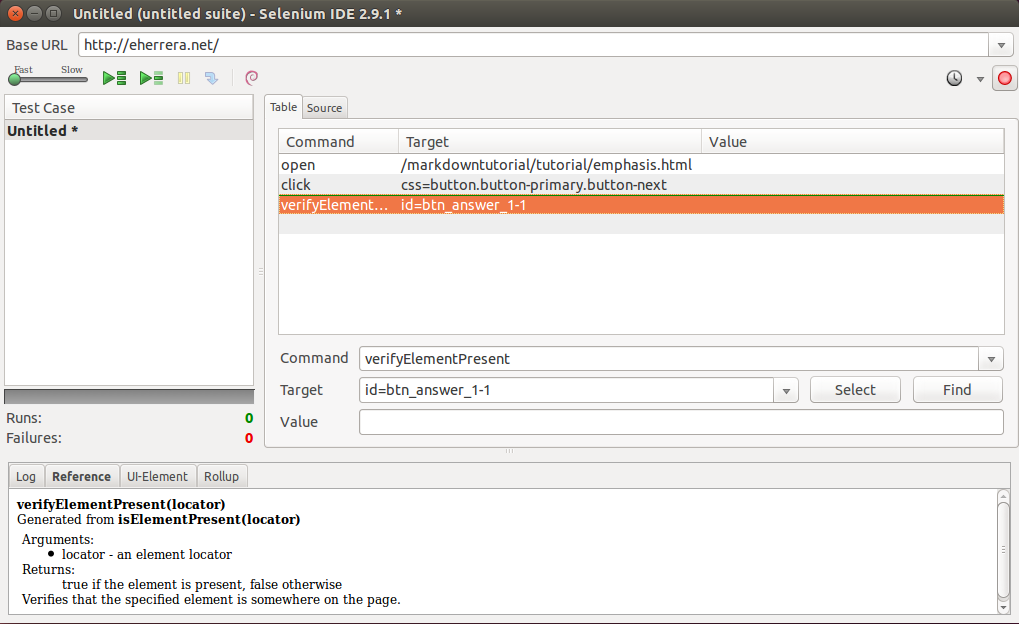Open the UI-Element tab

[x=157, y=476]
